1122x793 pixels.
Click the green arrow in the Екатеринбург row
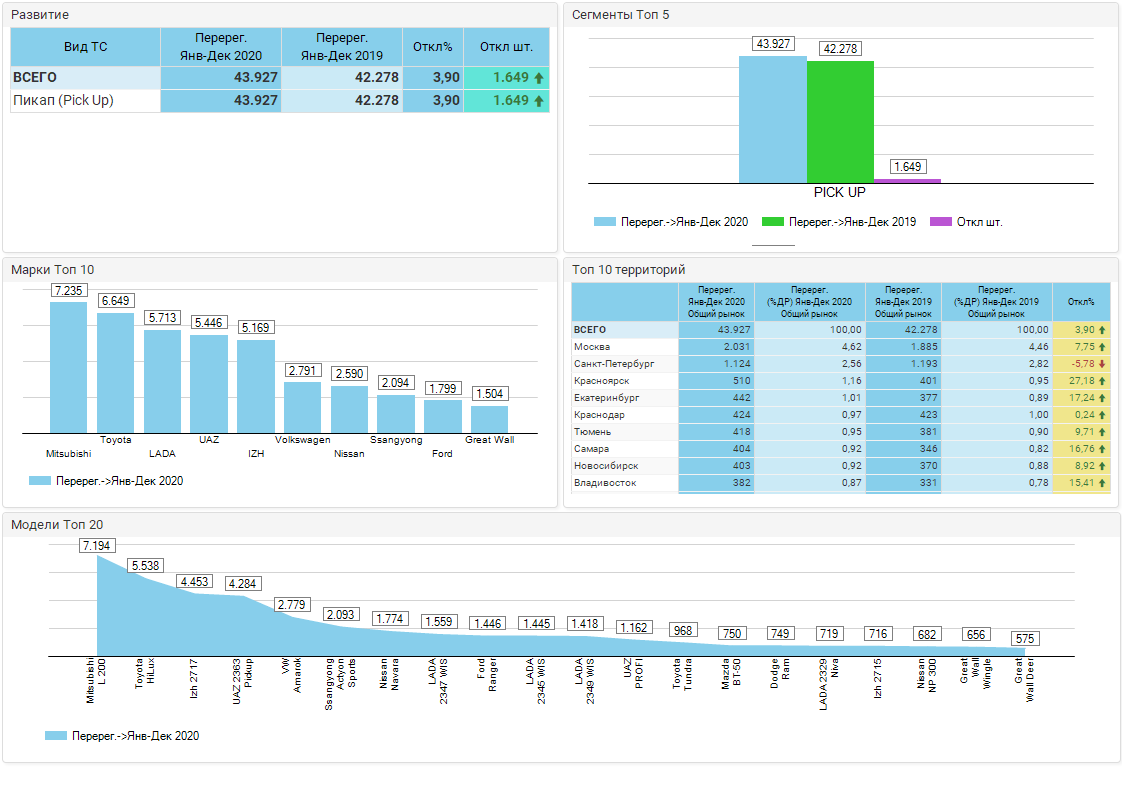[x=1102, y=398]
